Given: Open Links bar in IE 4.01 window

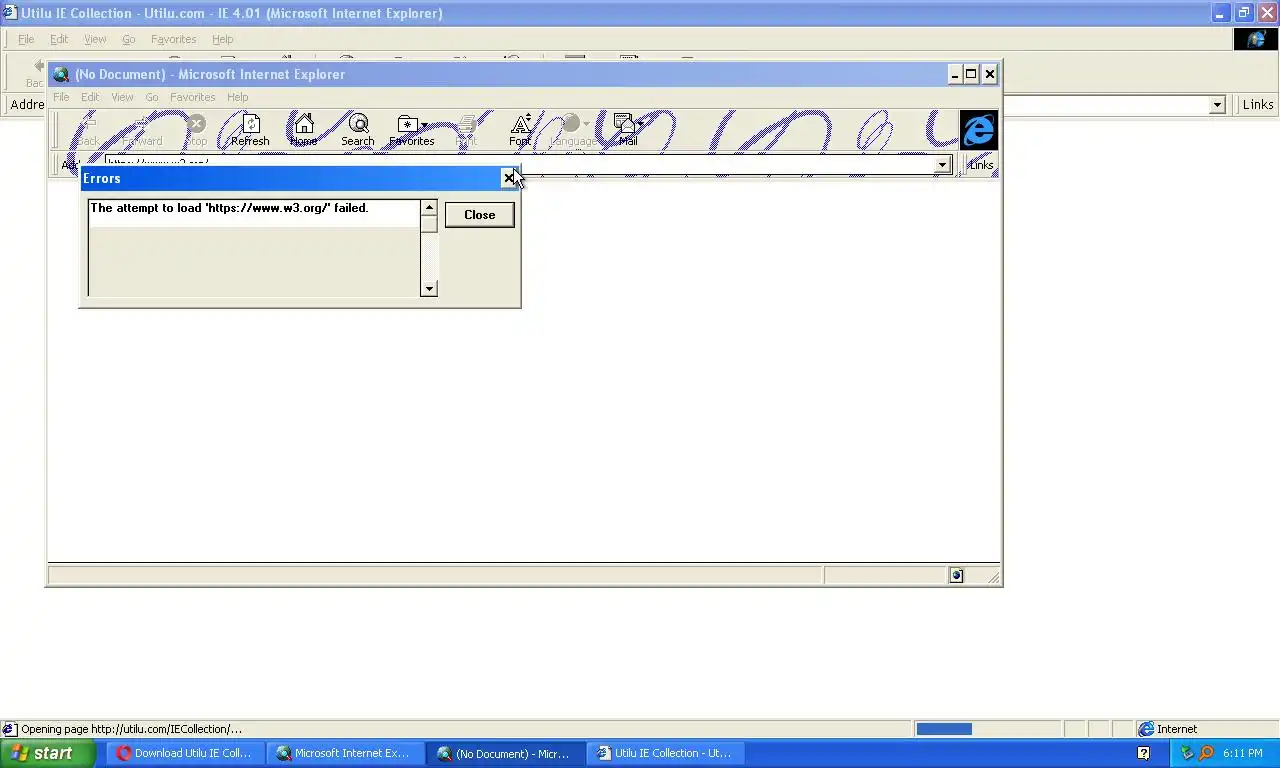Looking at the screenshot, I should coord(1257,105).
